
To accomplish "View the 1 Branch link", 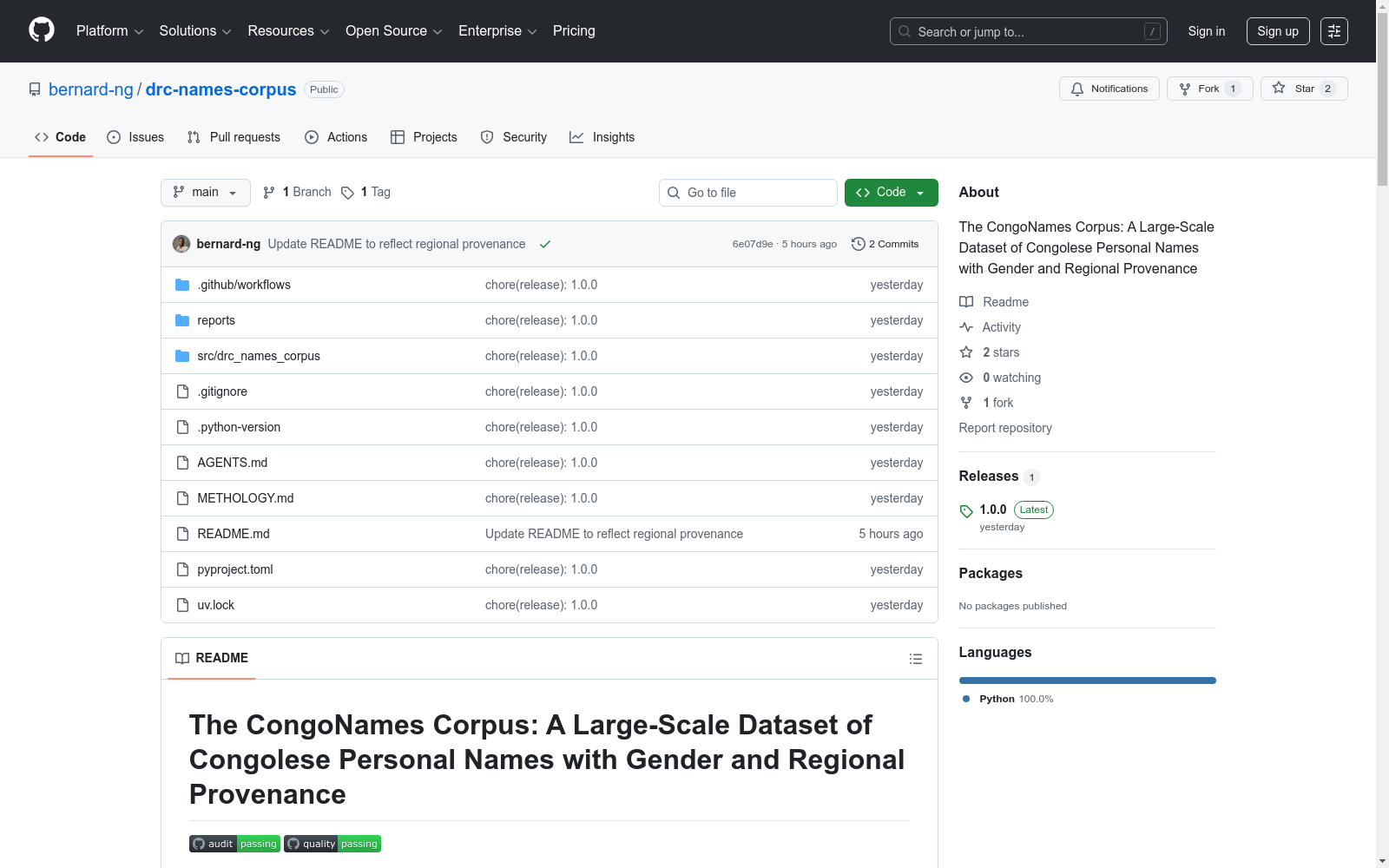I will (297, 192).
